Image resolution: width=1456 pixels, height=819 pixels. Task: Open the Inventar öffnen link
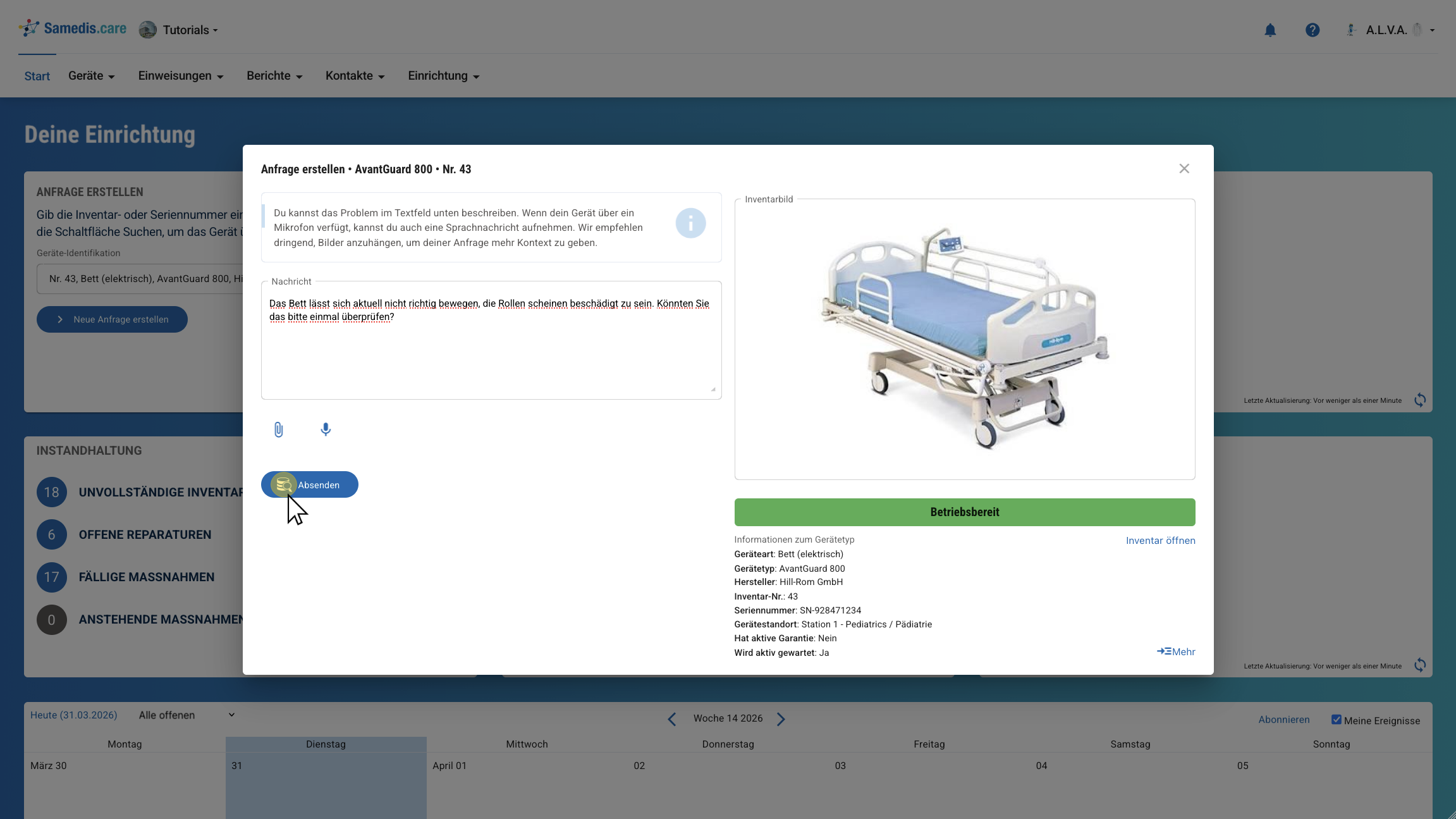(x=1160, y=540)
